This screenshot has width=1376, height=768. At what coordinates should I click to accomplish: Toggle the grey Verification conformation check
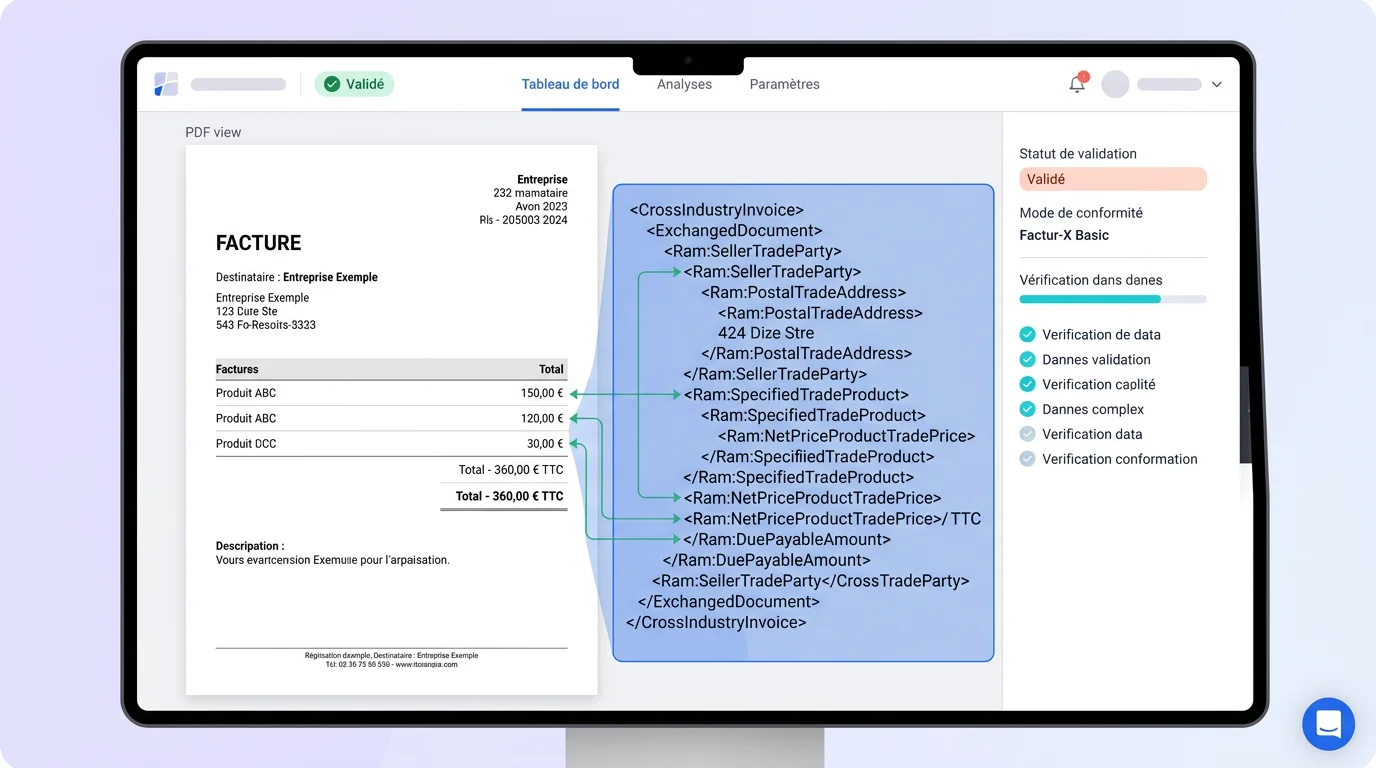1027,459
